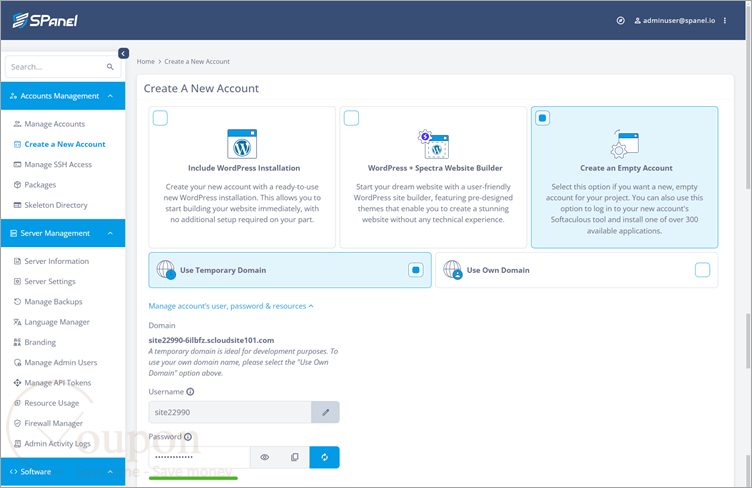The height and width of the screenshot is (488, 752).
Task: Open Manage SSH Access
Action: click(58, 164)
